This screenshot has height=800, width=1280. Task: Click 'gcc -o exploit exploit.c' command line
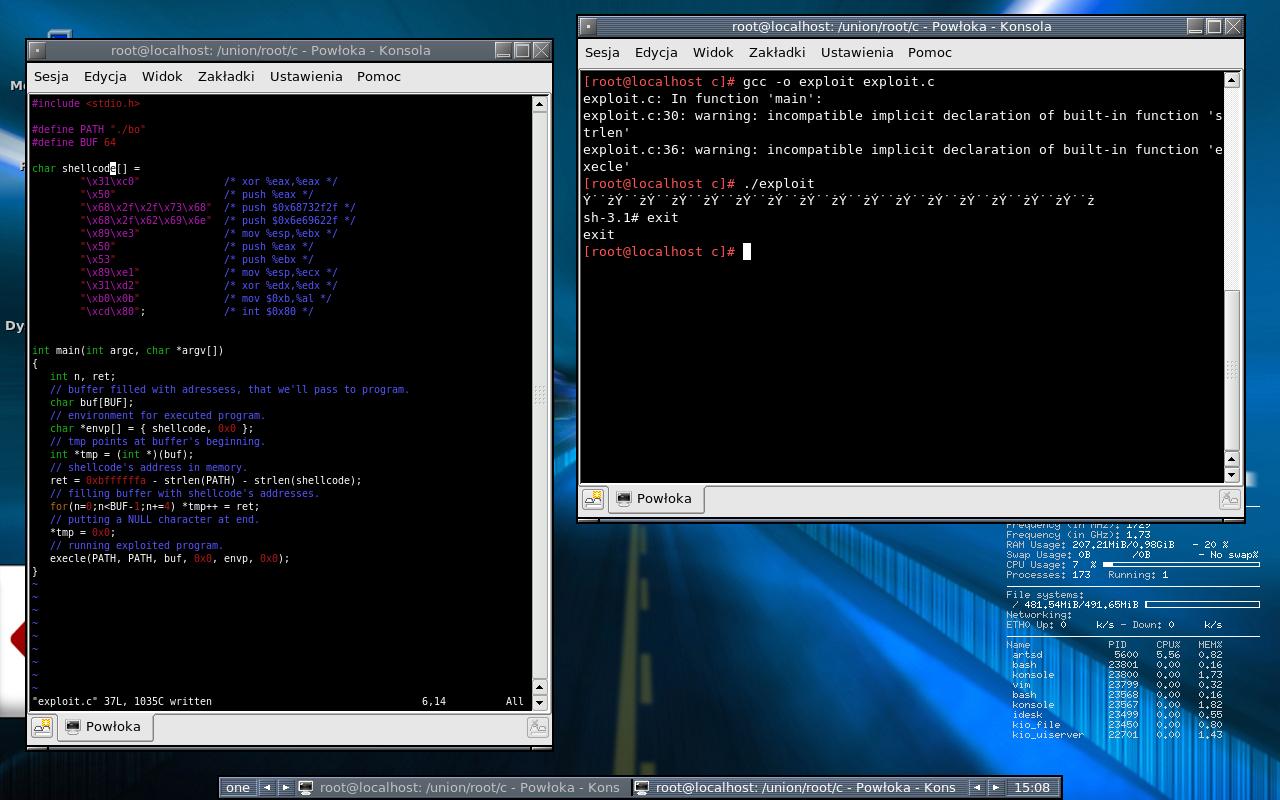(839, 81)
